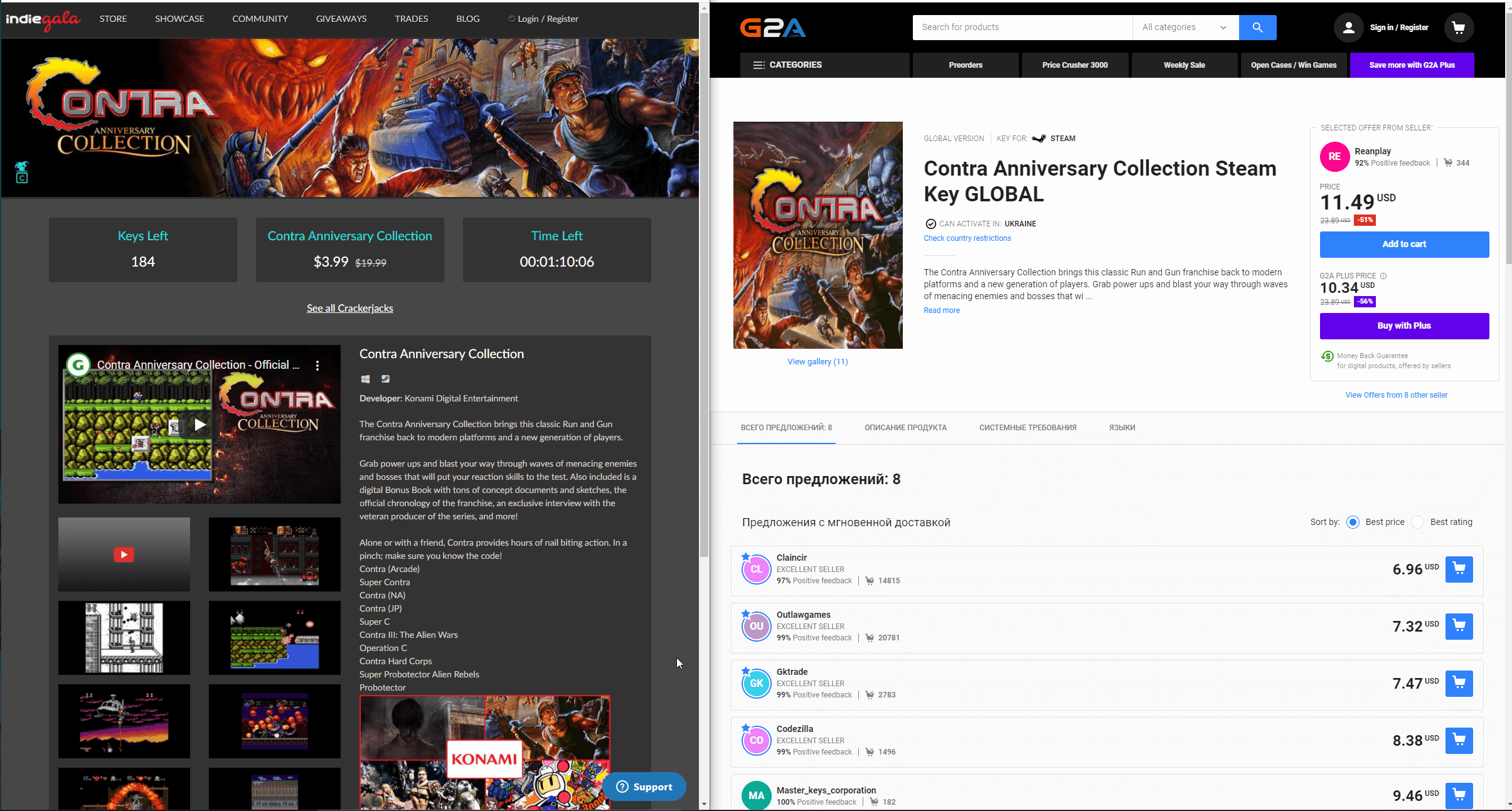The image size is (1512, 811).
Task: Open Check country restrictions link
Action: (x=967, y=238)
